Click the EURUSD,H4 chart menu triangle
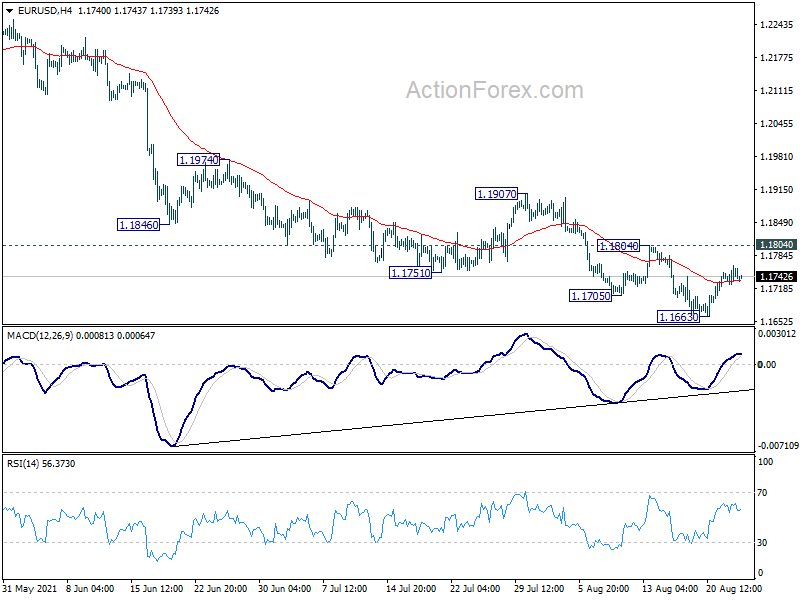Image resolution: width=800 pixels, height=600 pixels. point(10,11)
